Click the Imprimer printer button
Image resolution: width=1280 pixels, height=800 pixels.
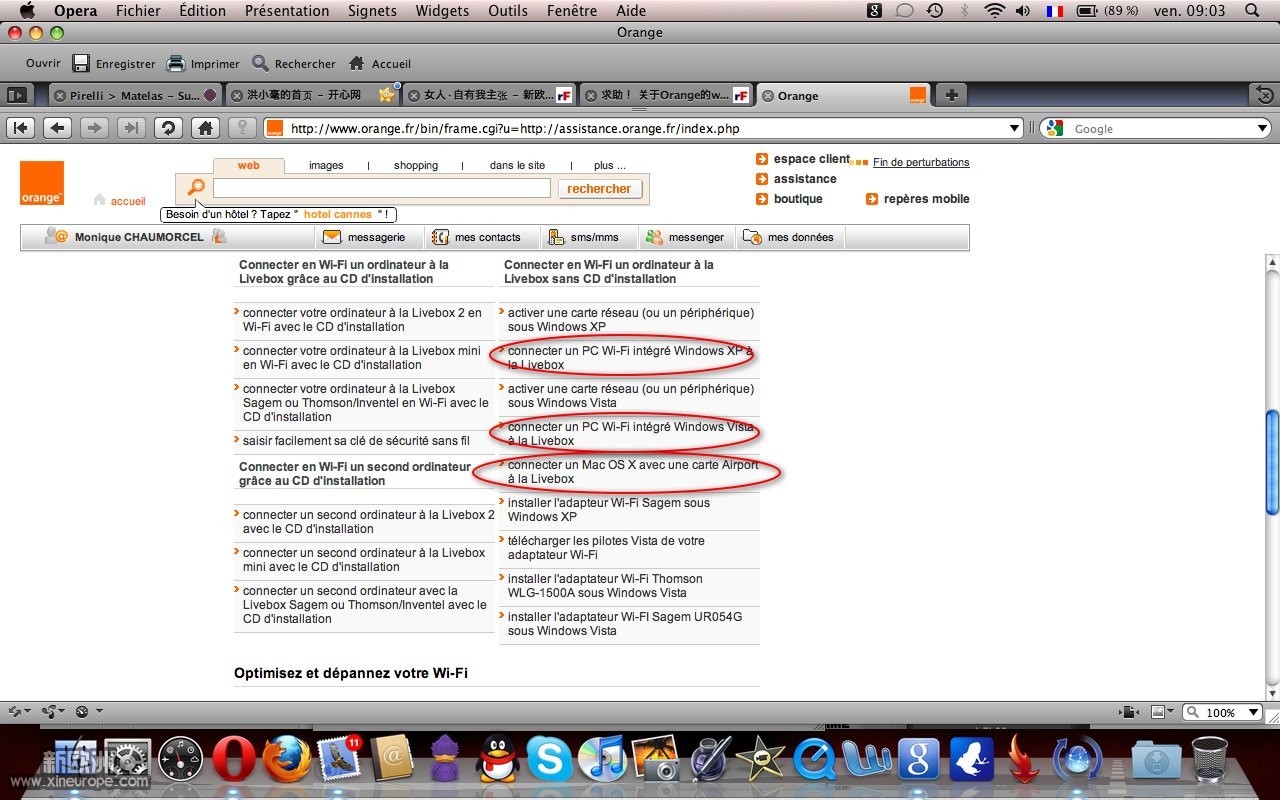[203, 63]
